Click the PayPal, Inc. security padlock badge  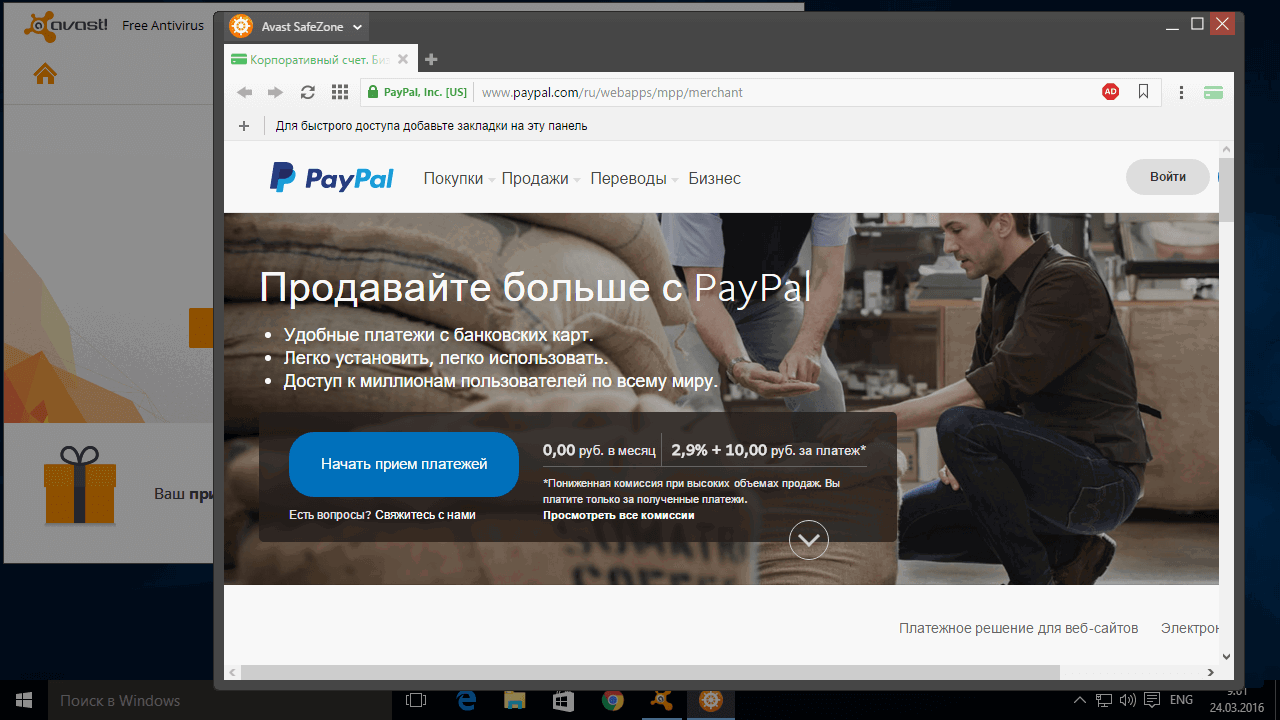coord(416,91)
